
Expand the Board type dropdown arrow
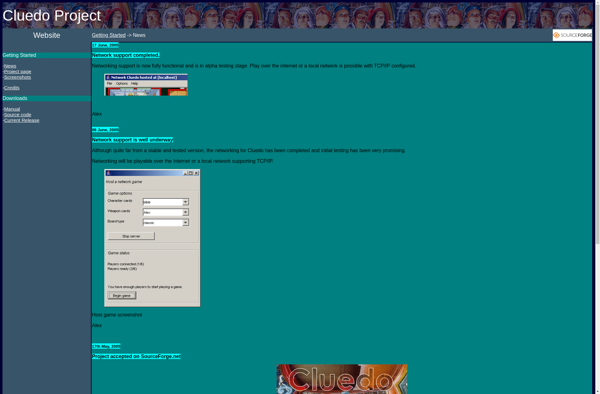pos(186,223)
